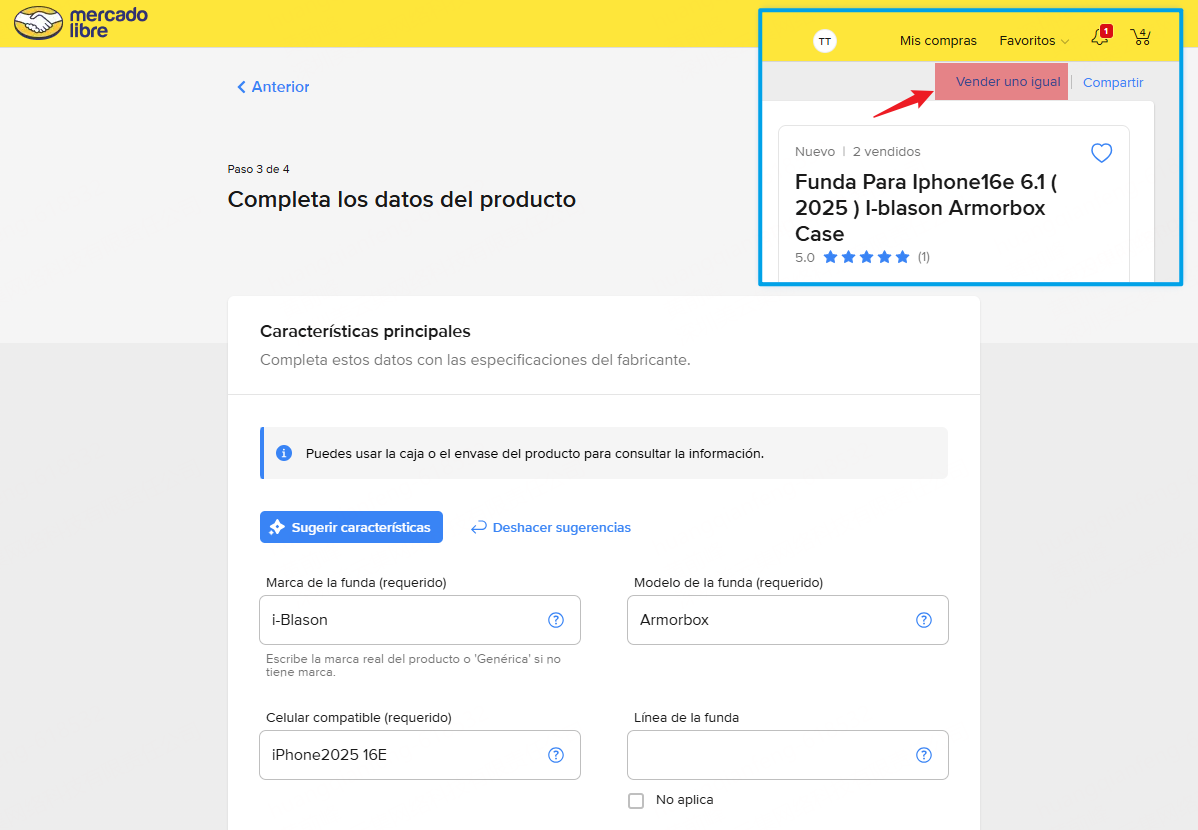Open help icon for Línea de la funda
Image resolution: width=1198 pixels, height=830 pixels.
point(924,755)
